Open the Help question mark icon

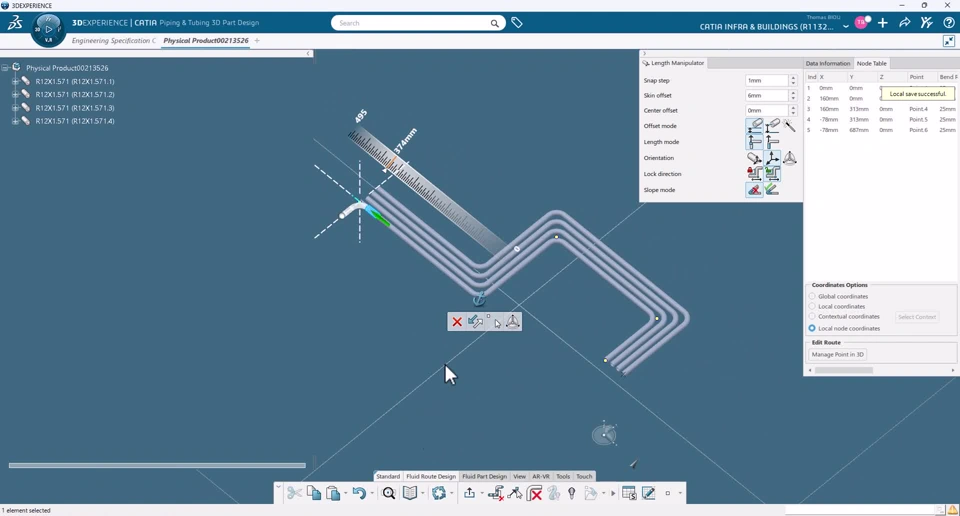coord(948,23)
